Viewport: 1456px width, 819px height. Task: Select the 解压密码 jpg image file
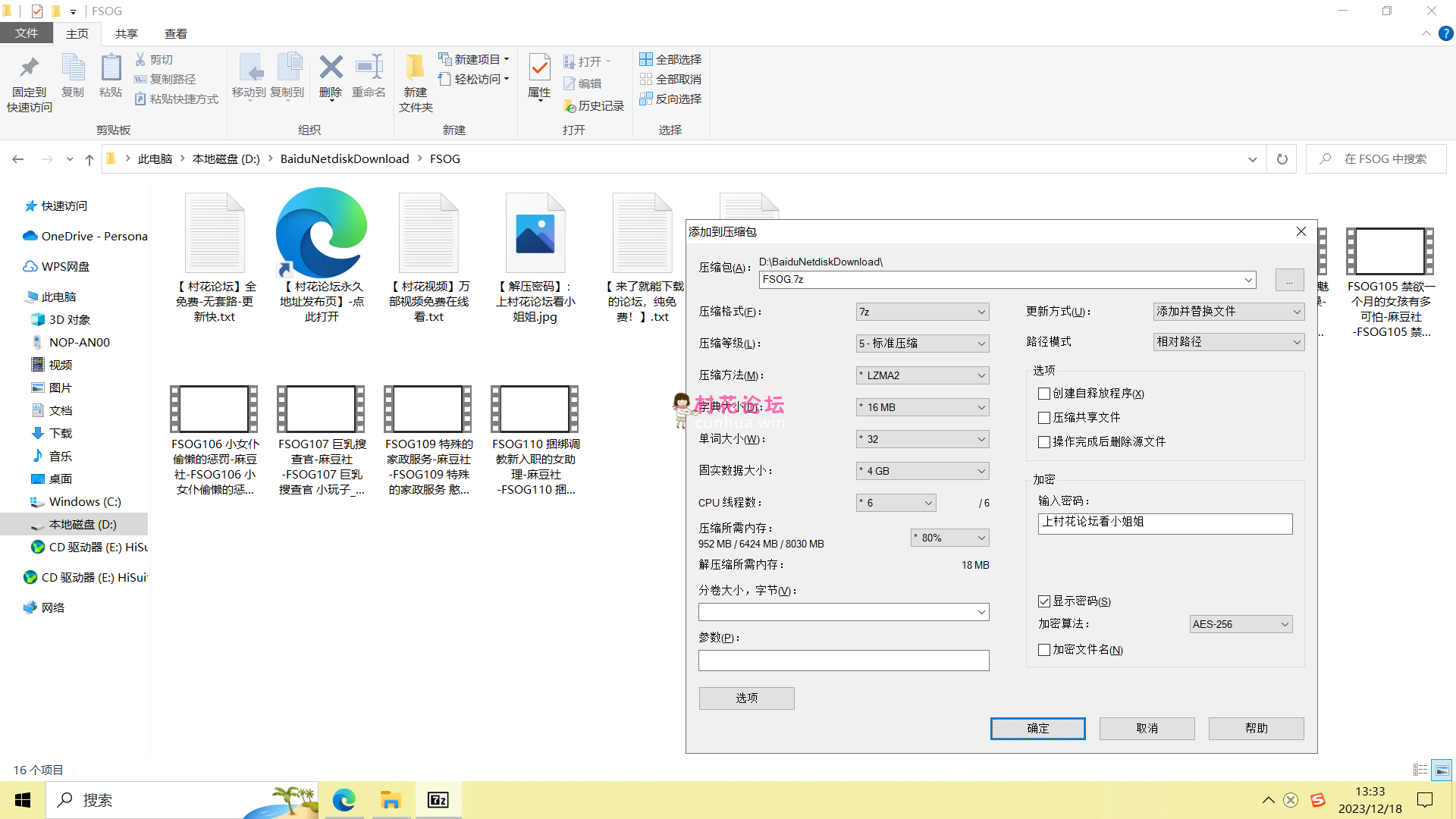(535, 258)
